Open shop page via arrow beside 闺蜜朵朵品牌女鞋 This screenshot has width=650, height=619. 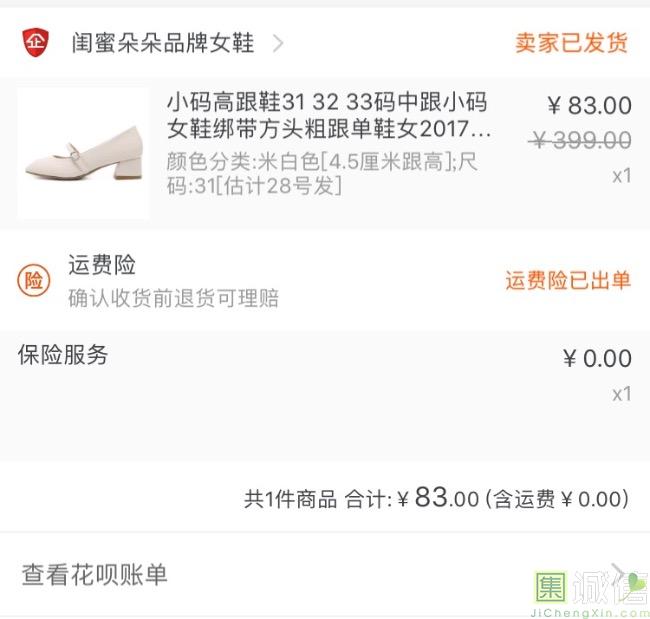[x=278, y=43]
